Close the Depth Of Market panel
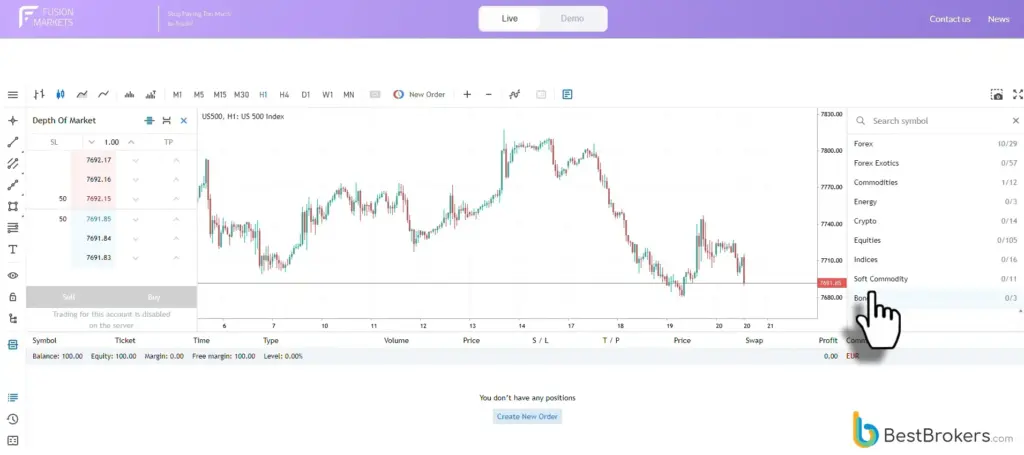This screenshot has width=1024, height=455. tap(184, 121)
